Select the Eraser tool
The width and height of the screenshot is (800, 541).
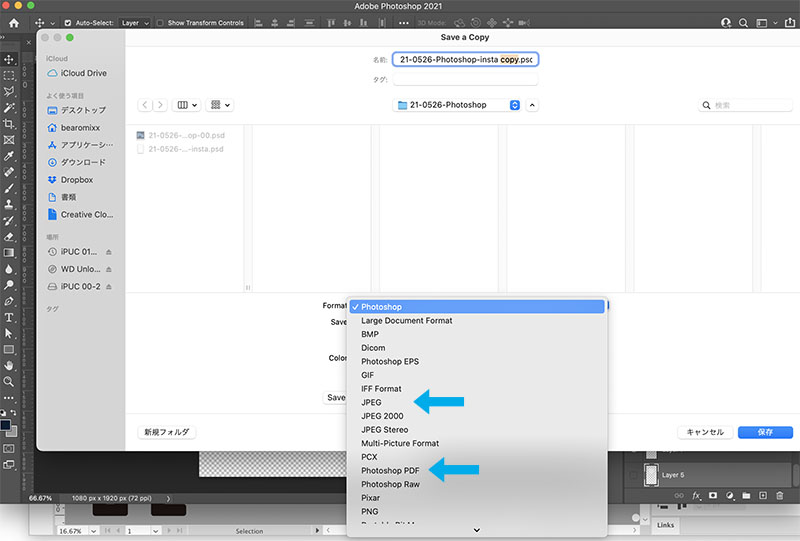pos(9,237)
